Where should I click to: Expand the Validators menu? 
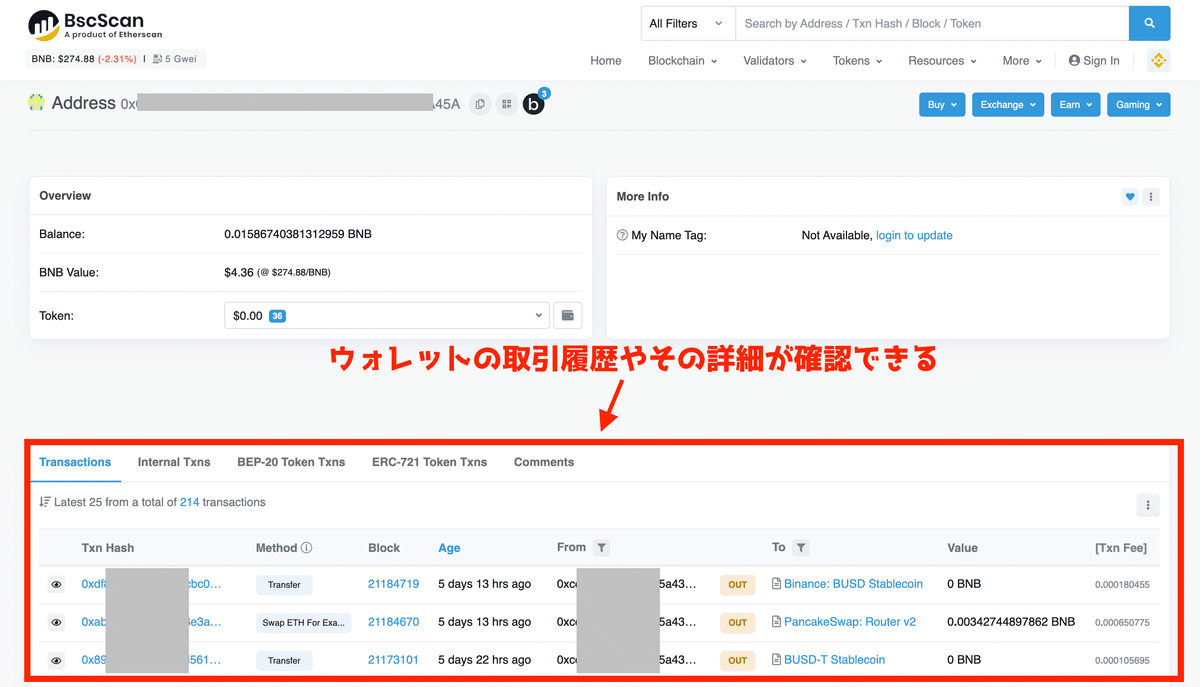point(775,61)
